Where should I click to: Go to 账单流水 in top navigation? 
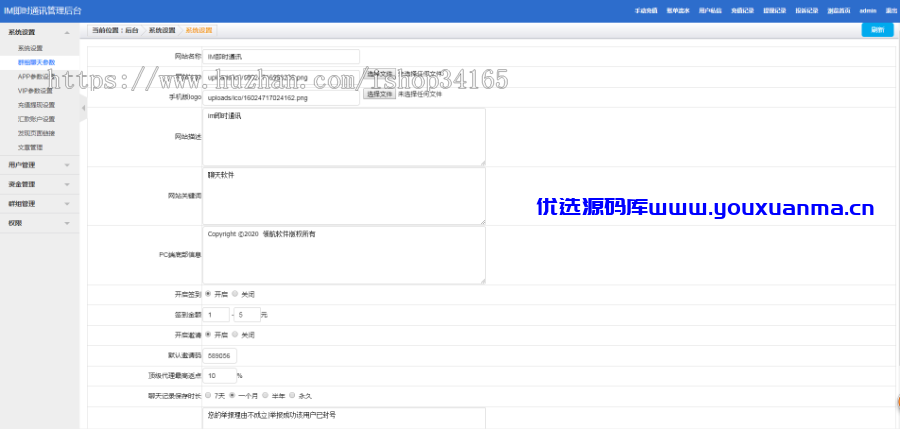tap(678, 11)
